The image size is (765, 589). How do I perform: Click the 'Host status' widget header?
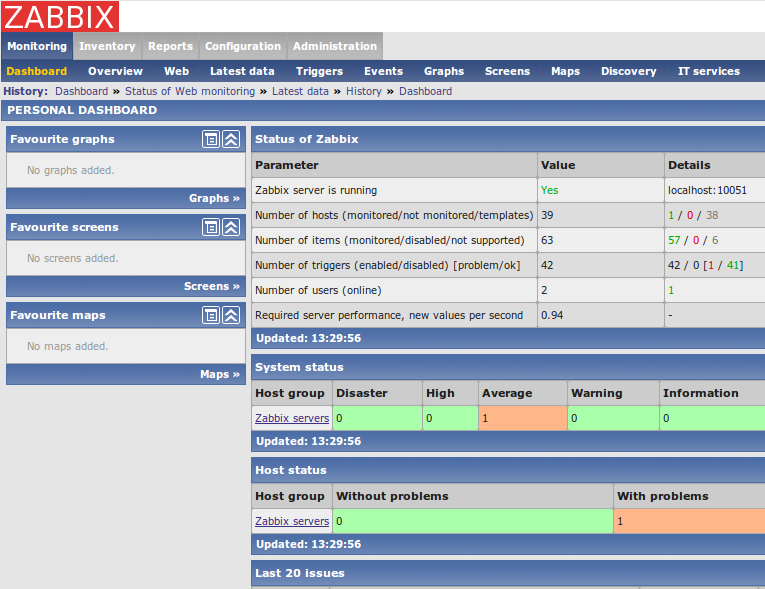tap(508, 470)
